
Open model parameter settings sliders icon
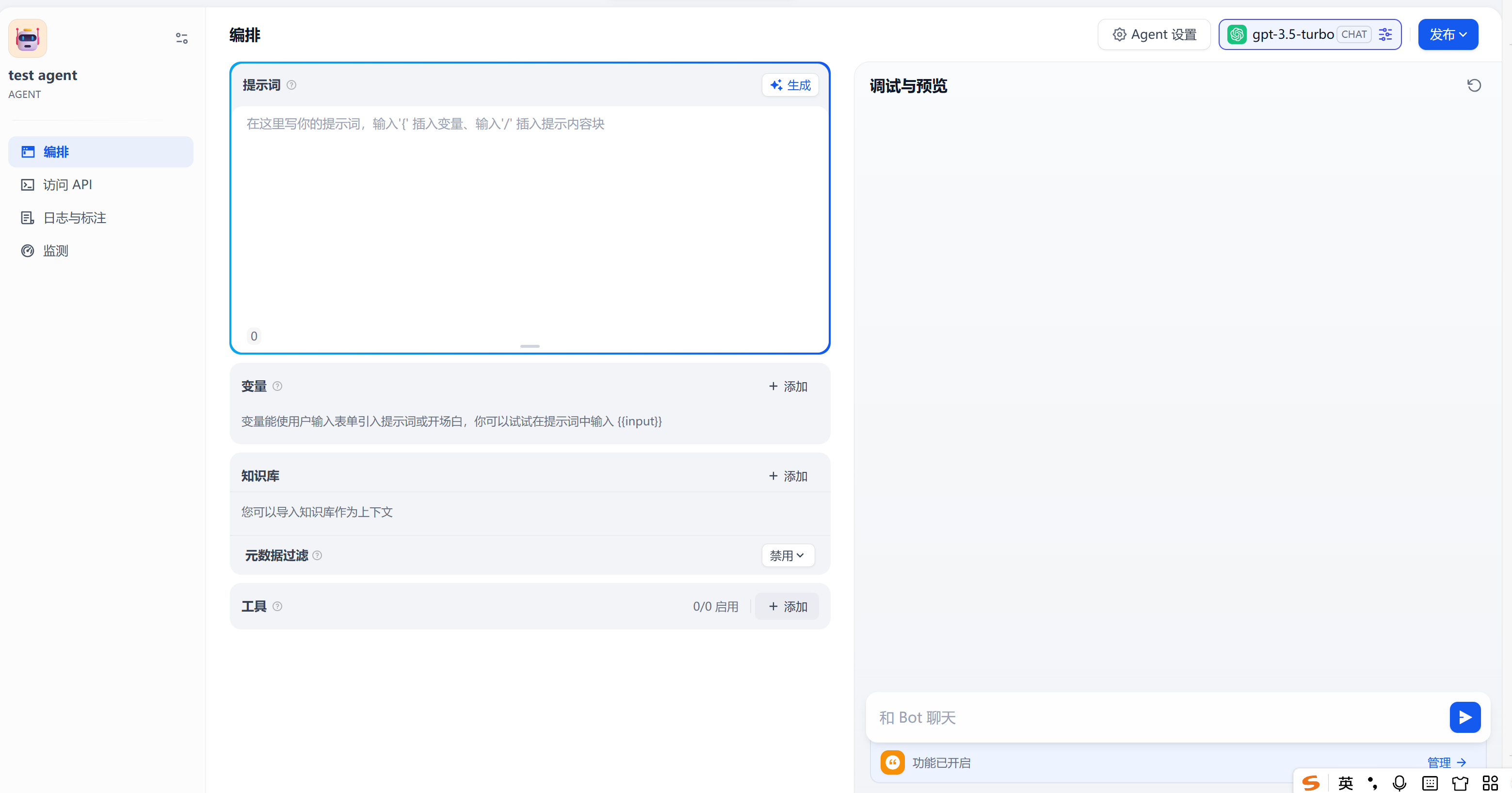(1385, 34)
